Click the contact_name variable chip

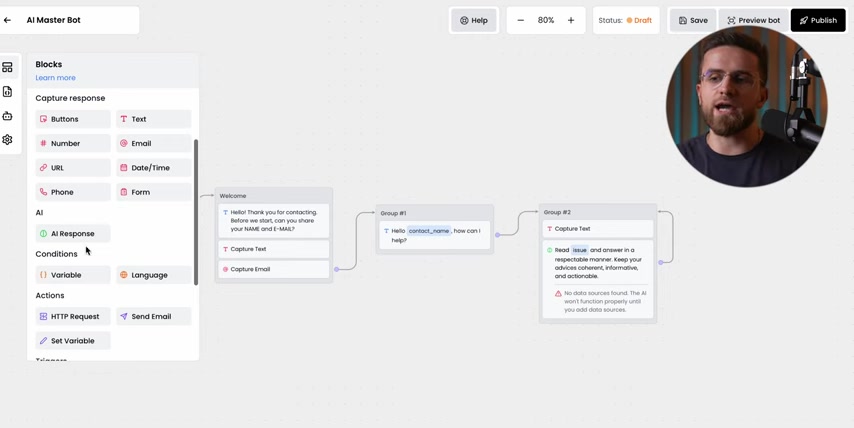pyautogui.click(x=429, y=231)
